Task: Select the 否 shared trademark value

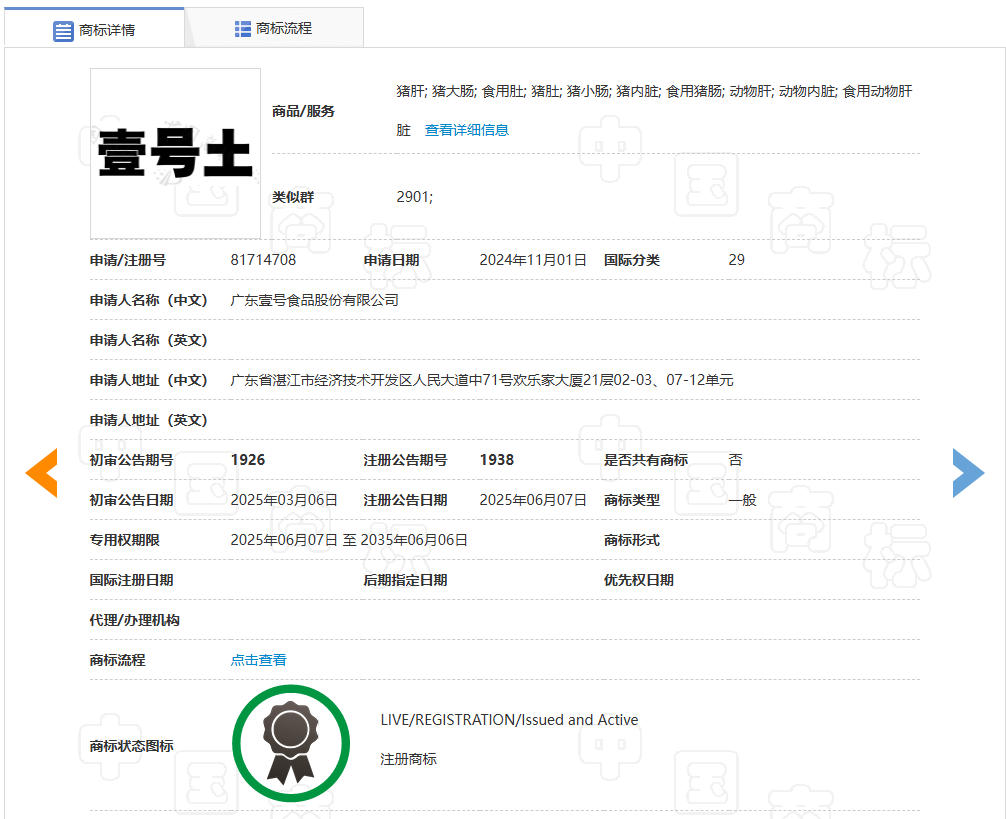Action: click(735, 460)
